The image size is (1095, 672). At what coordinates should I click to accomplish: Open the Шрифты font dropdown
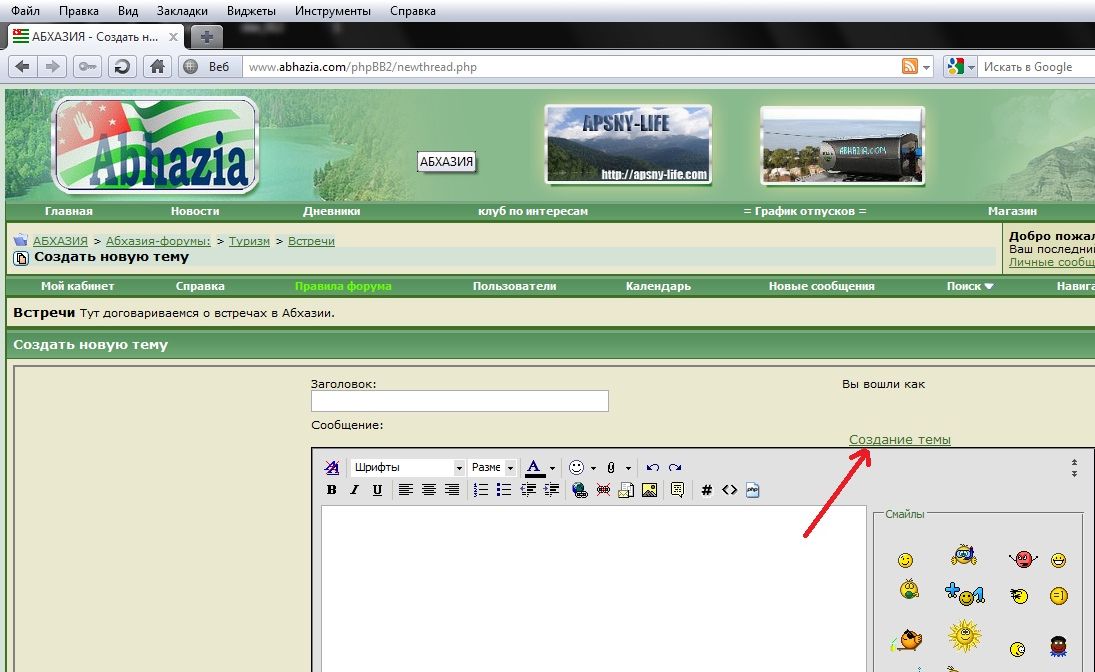pos(459,468)
